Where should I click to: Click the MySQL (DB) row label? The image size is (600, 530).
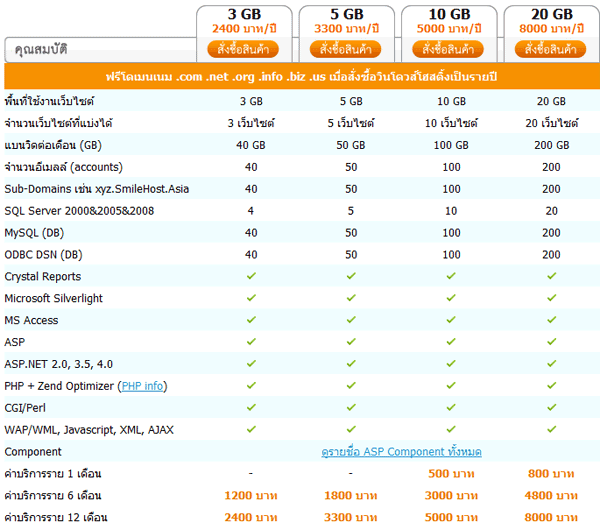point(34,233)
